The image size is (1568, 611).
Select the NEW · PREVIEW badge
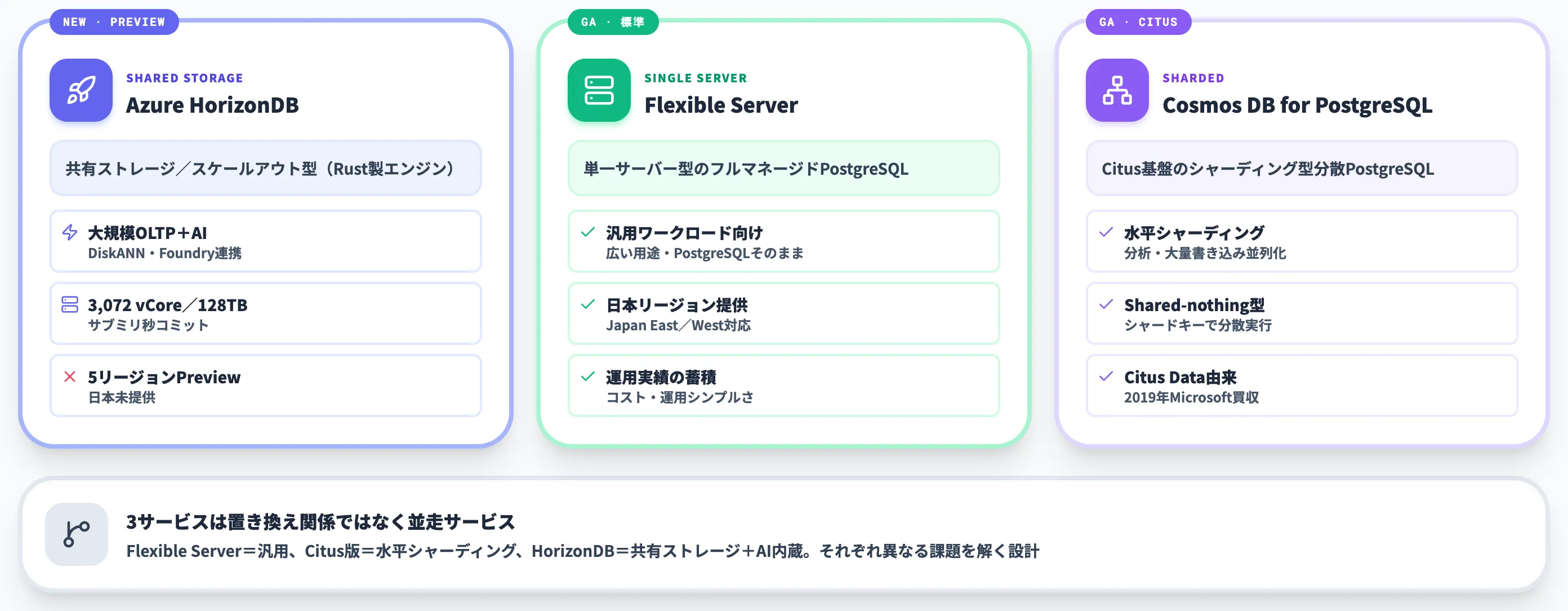[x=114, y=22]
